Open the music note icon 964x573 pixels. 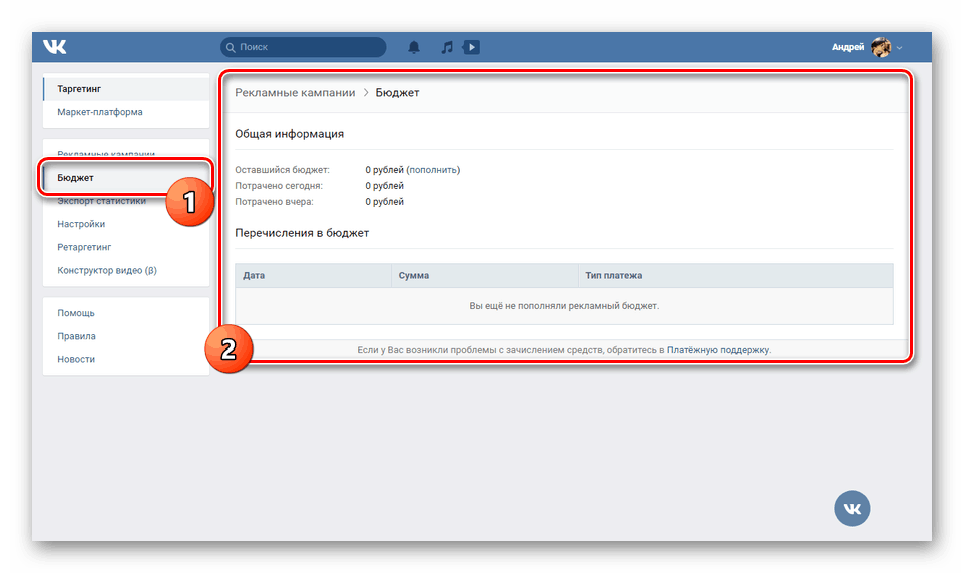click(x=447, y=47)
